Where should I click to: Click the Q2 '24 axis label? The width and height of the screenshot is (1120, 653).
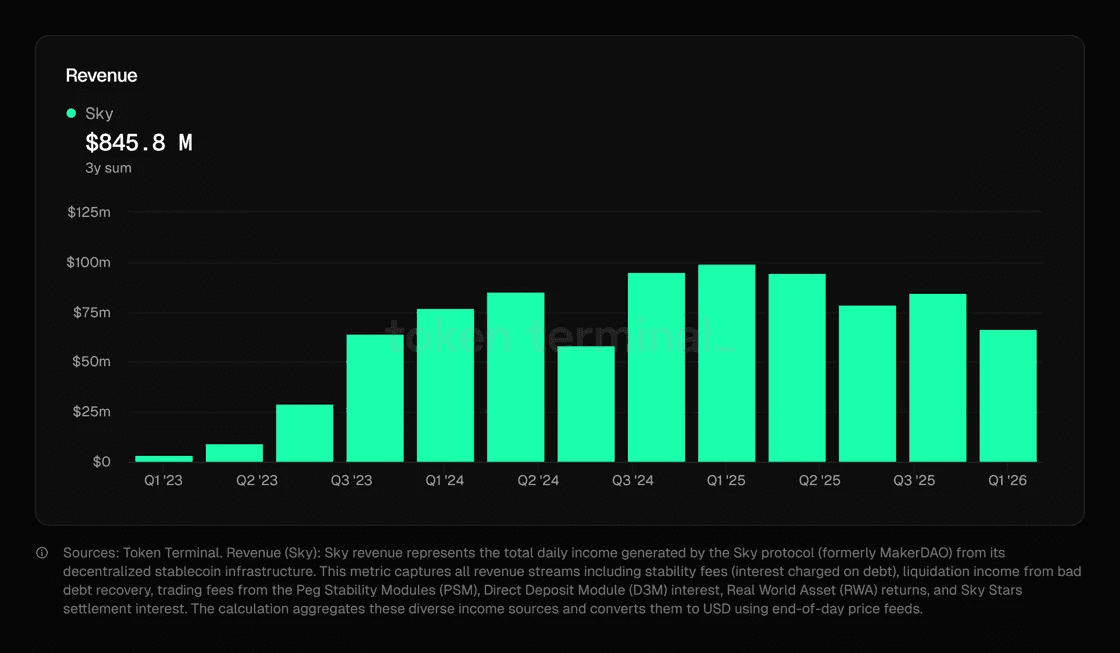(539, 481)
